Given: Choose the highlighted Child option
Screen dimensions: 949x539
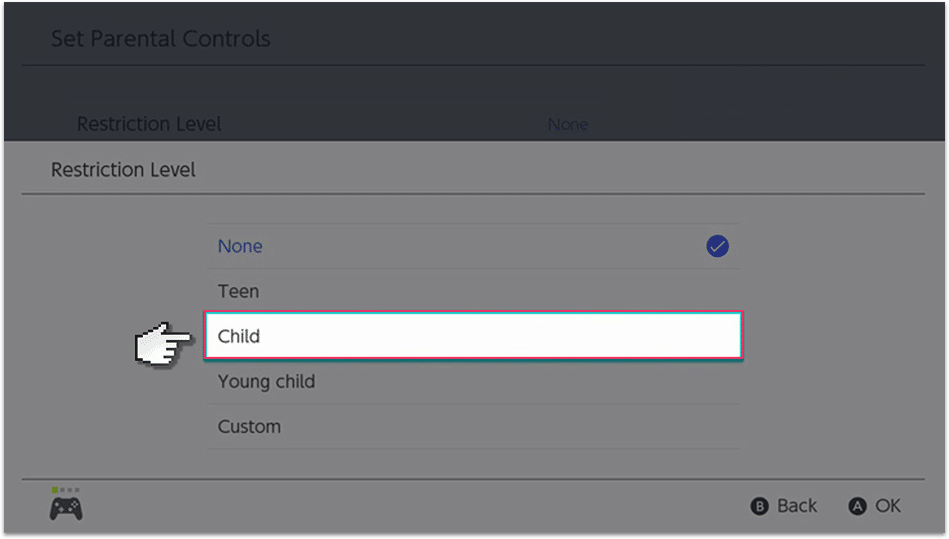Looking at the screenshot, I should [472, 336].
